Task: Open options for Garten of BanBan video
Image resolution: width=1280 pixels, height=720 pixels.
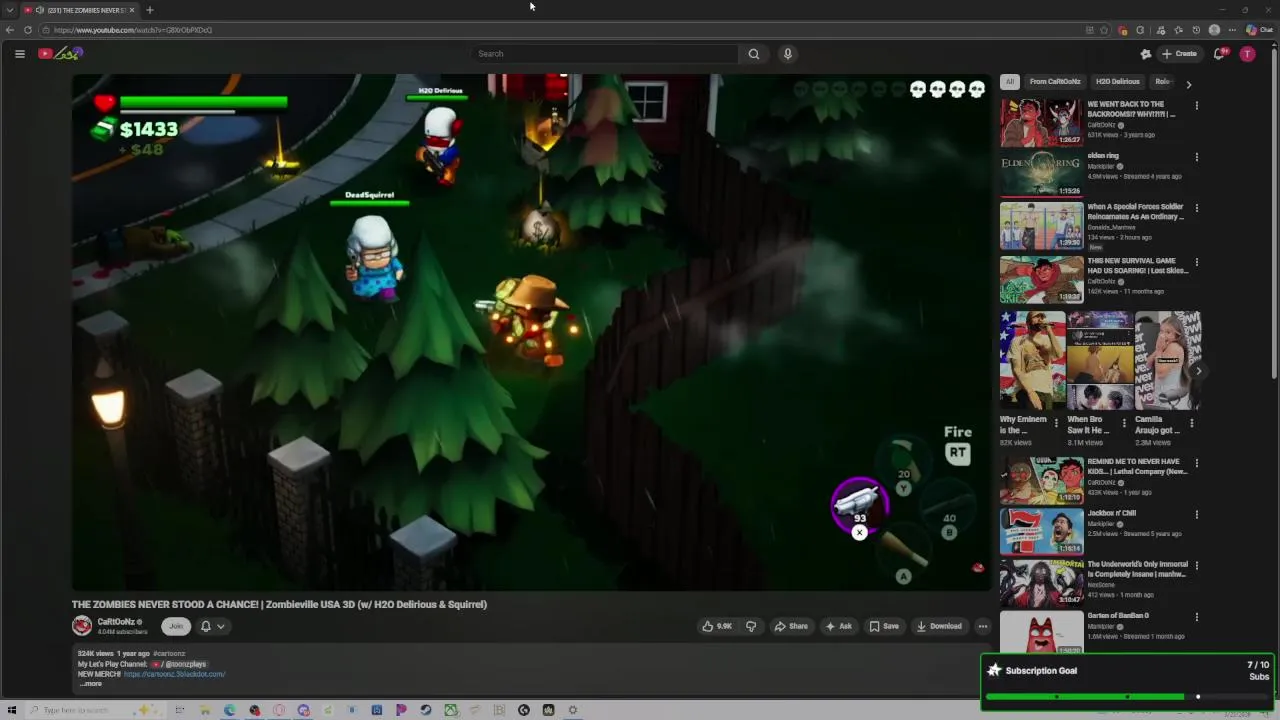Action: pos(1197,617)
